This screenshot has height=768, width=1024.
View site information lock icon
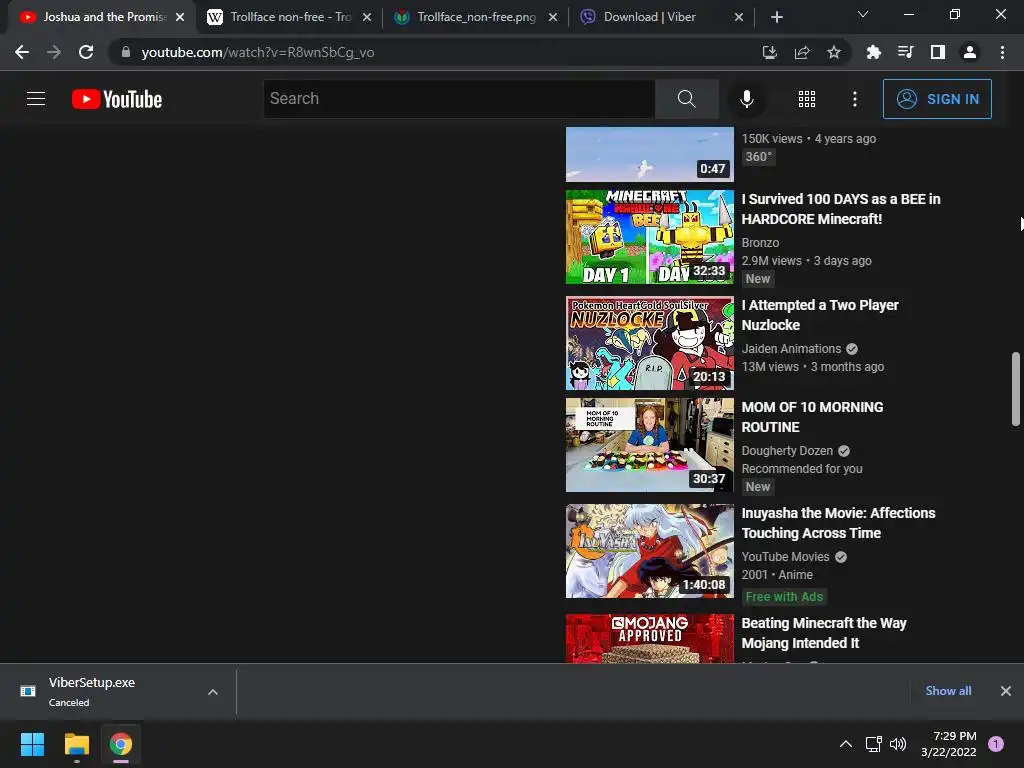click(126, 52)
